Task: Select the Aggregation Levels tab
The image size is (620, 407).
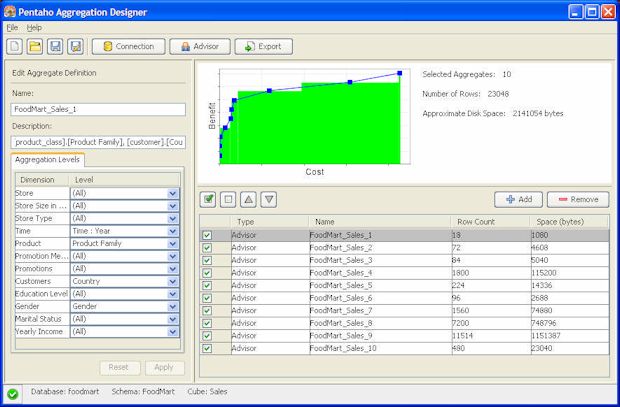Action: pyautogui.click(x=47, y=159)
